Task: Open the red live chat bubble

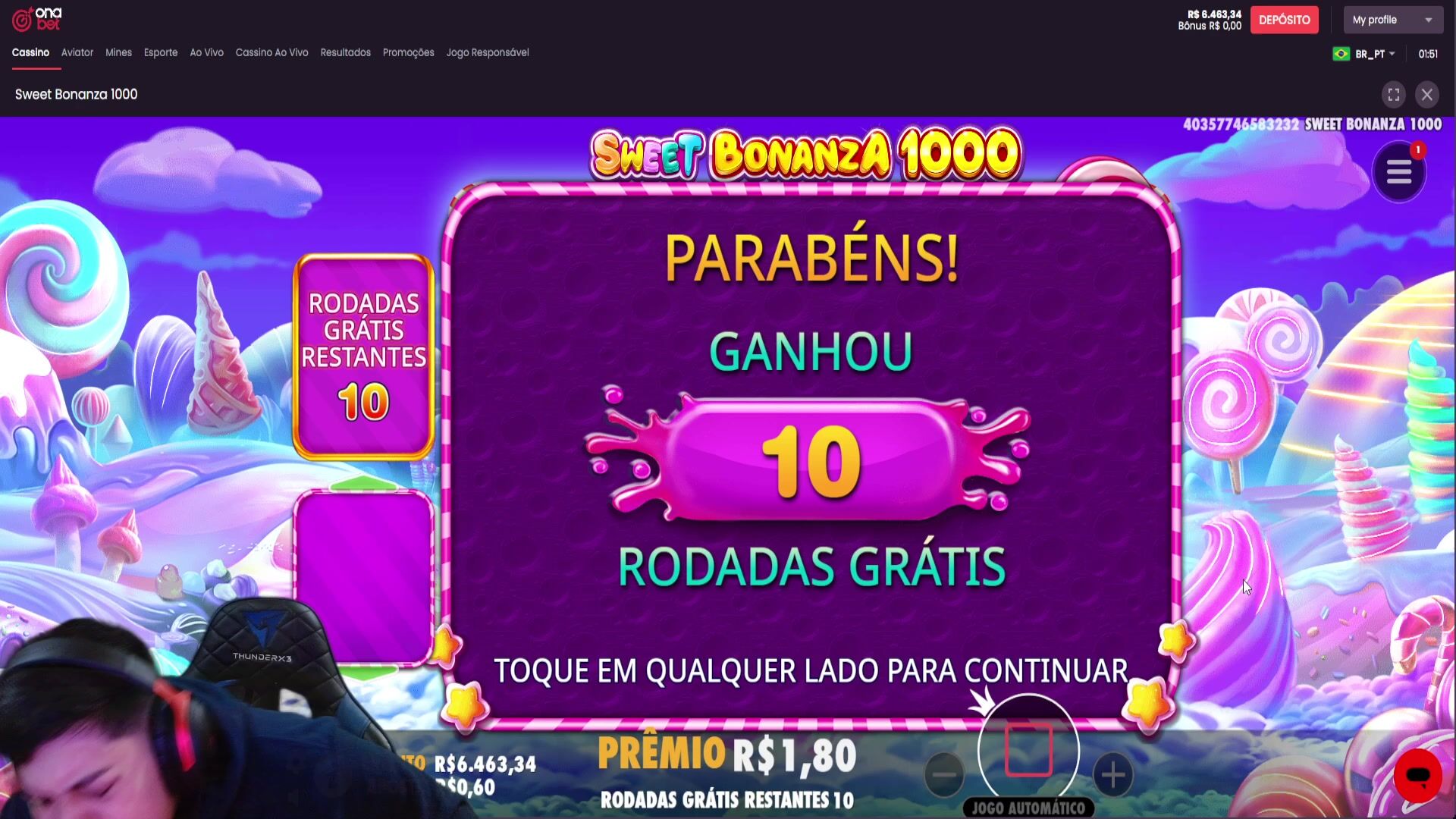Action: pos(1417,776)
